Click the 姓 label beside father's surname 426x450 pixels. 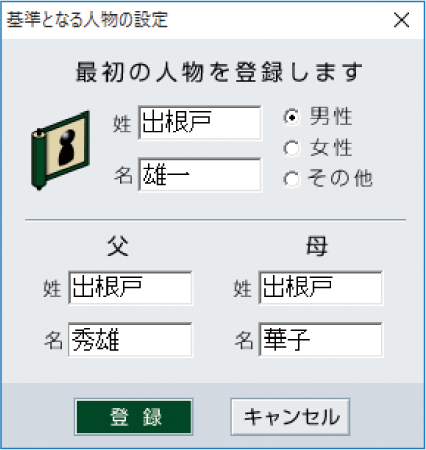[52, 288]
